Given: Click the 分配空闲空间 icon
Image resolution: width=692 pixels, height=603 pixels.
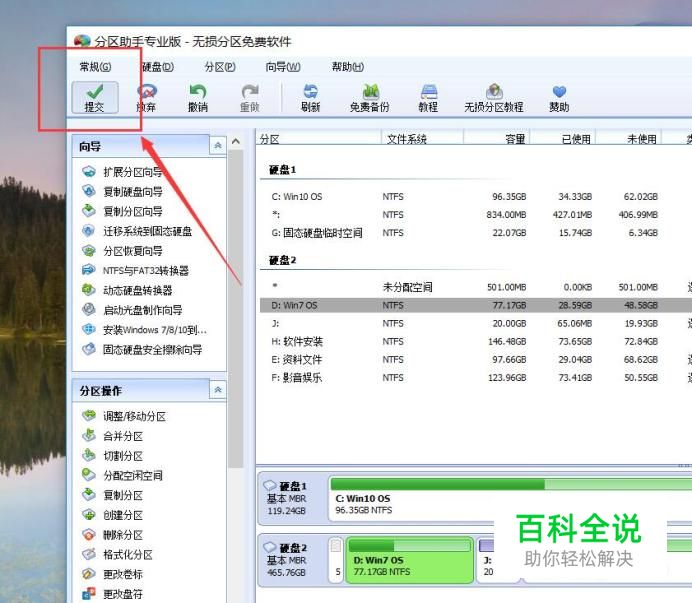Looking at the screenshot, I should 89,475.
